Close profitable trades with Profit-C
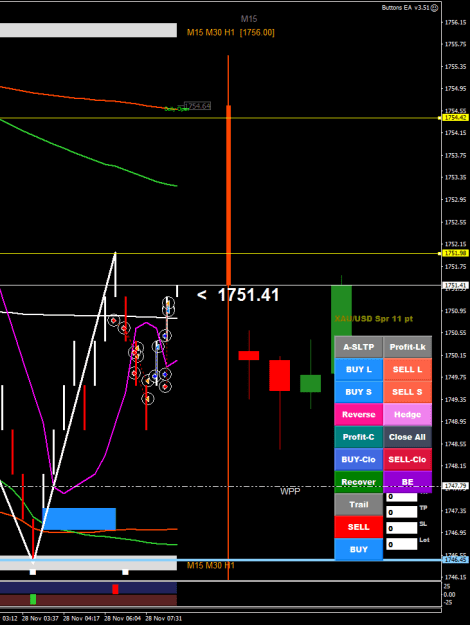This screenshot has height=625, width=470. 358,437
